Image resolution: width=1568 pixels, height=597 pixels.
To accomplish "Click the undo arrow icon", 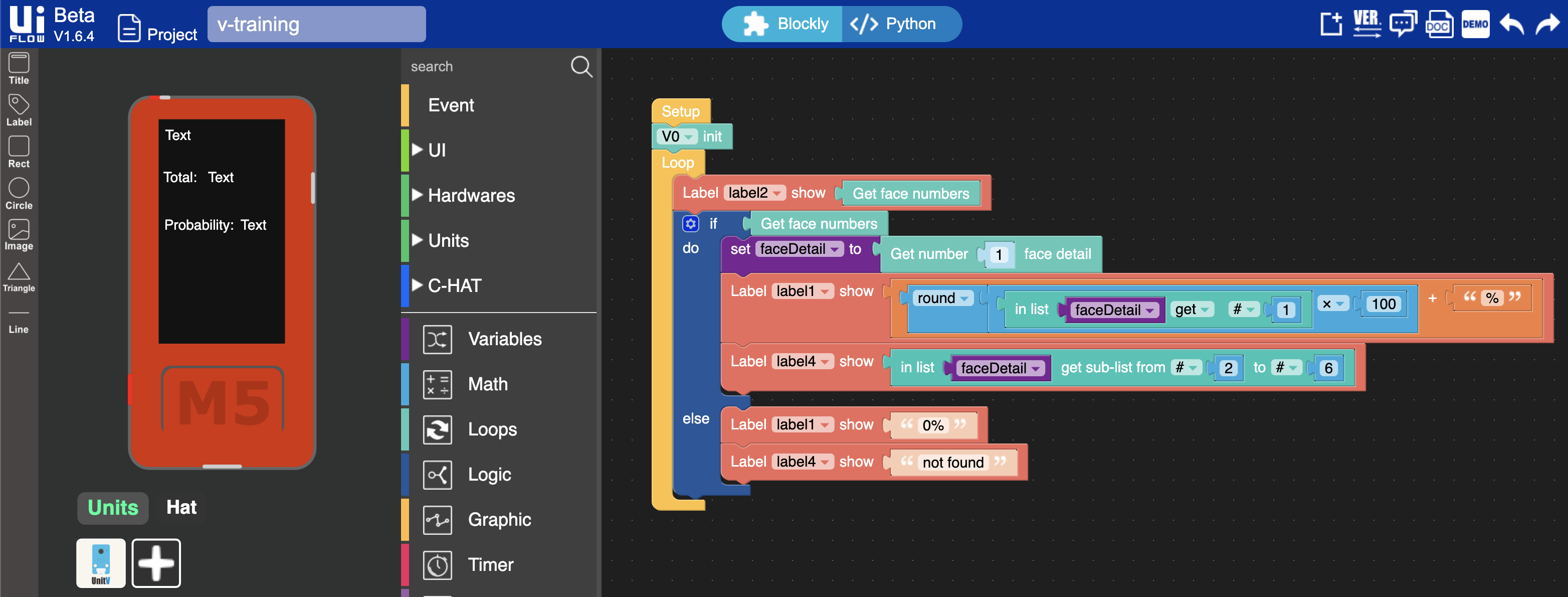I will point(1511,25).
